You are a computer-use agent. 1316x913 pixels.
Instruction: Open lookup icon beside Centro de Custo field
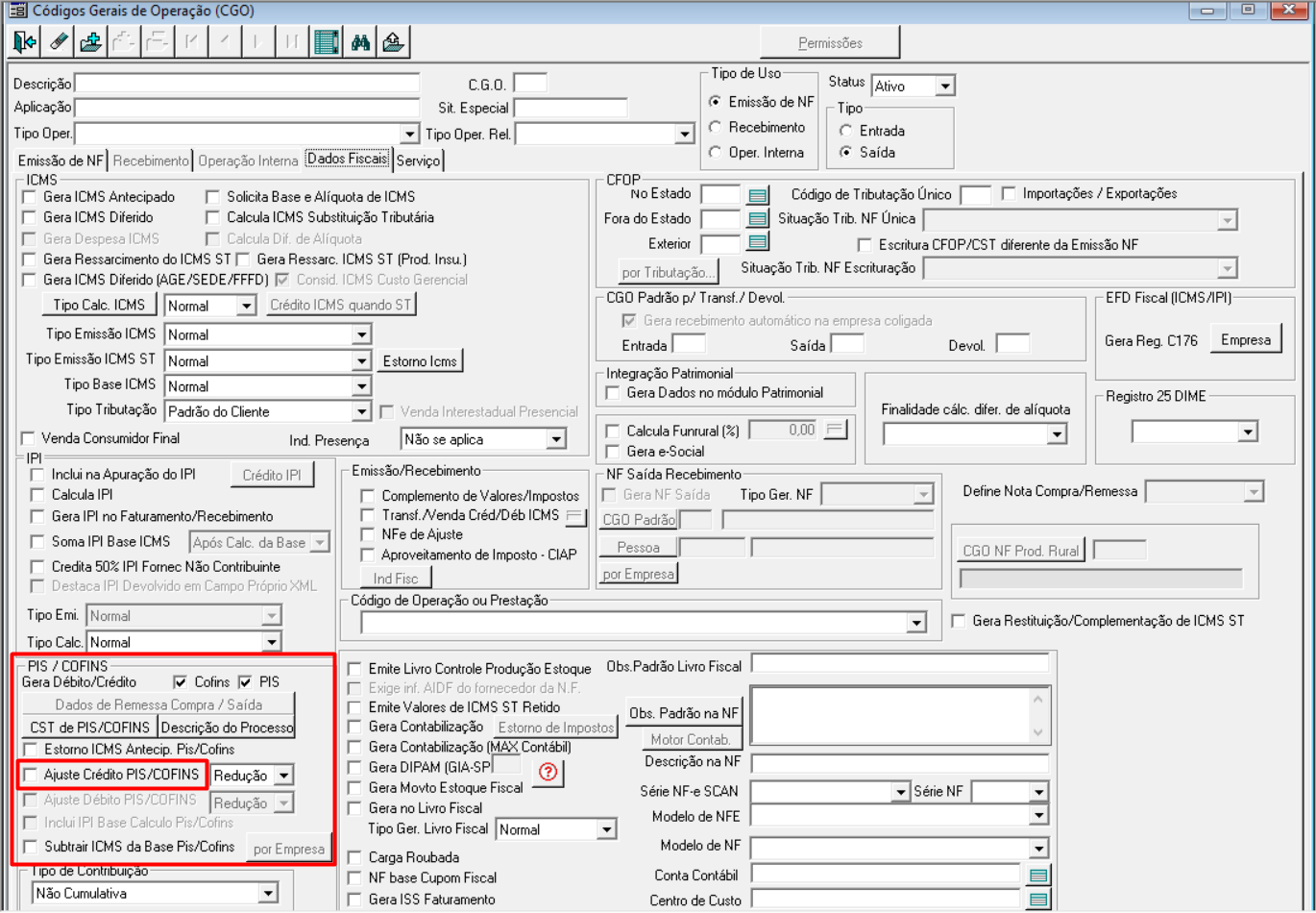pyautogui.click(x=1036, y=901)
